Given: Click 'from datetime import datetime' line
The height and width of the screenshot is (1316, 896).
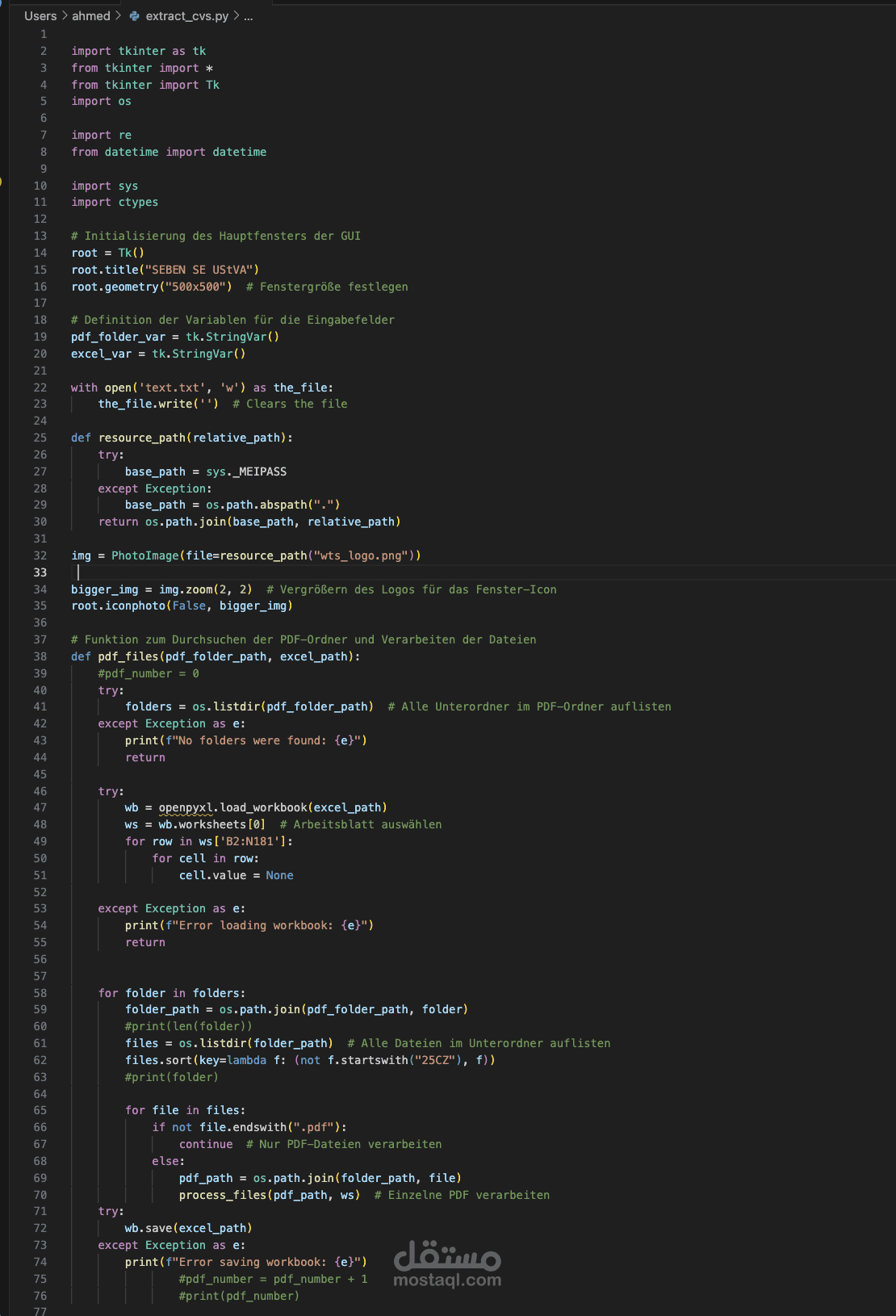Looking at the screenshot, I should [169, 152].
